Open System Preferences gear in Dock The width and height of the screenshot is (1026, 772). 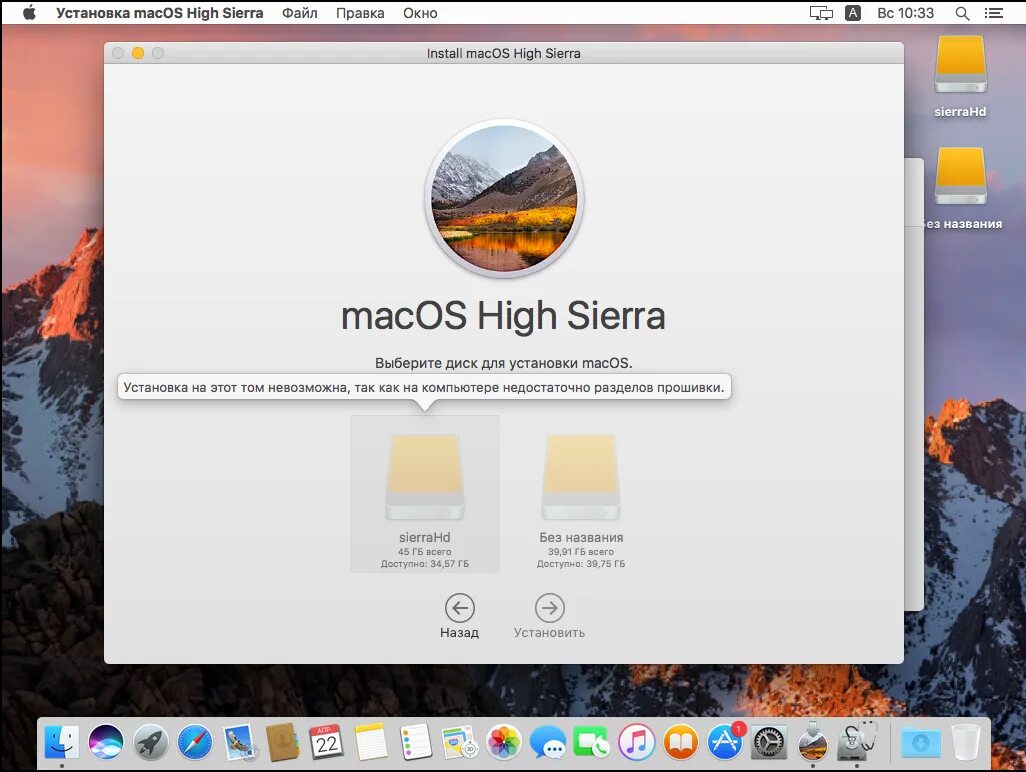[769, 742]
